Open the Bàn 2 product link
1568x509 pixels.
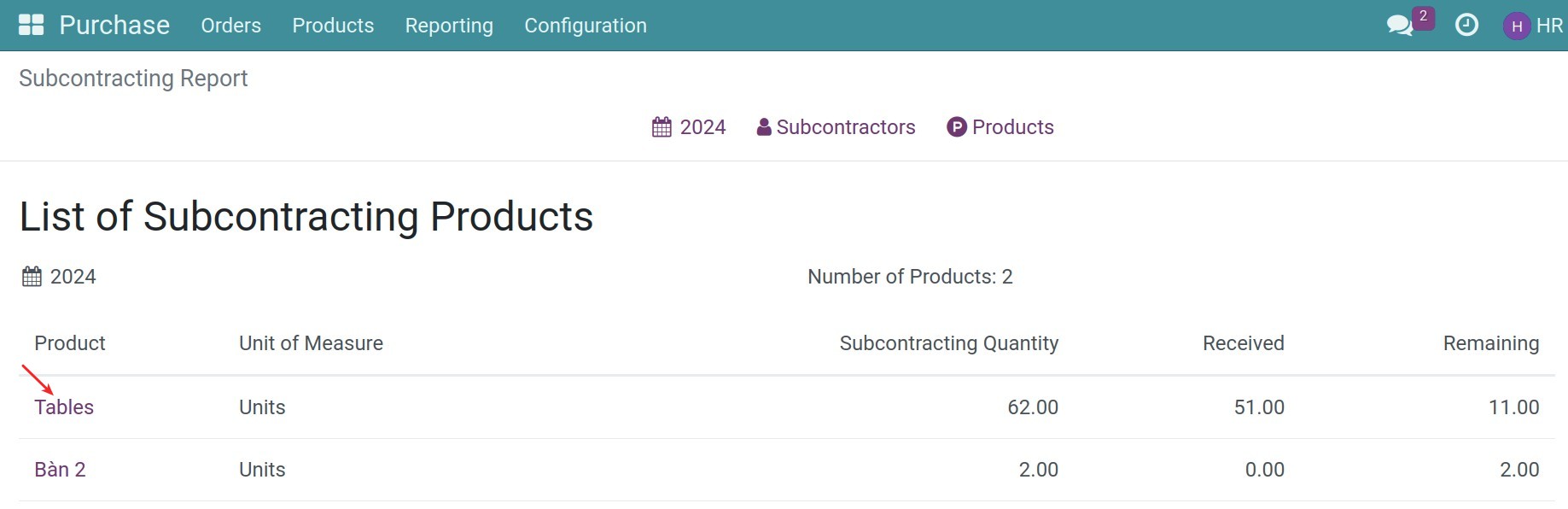[60, 470]
